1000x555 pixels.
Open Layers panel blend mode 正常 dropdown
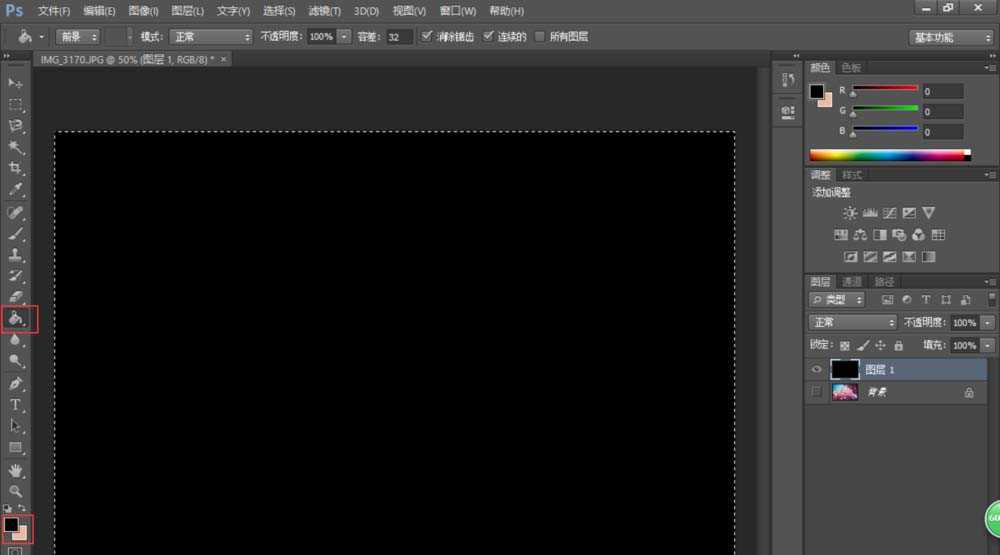click(x=853, y=322)
